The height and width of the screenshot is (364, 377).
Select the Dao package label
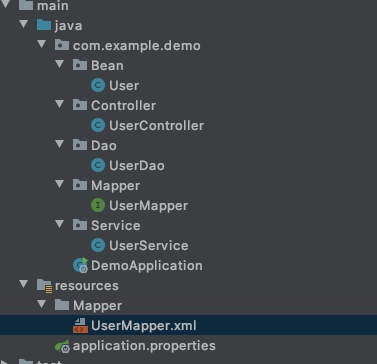click(x=104, y=146)
